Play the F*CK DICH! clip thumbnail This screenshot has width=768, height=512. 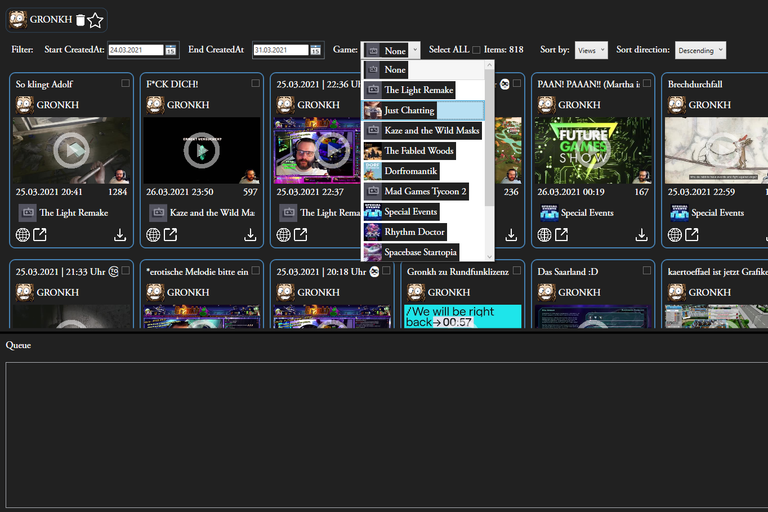click(x=202, y=150)
